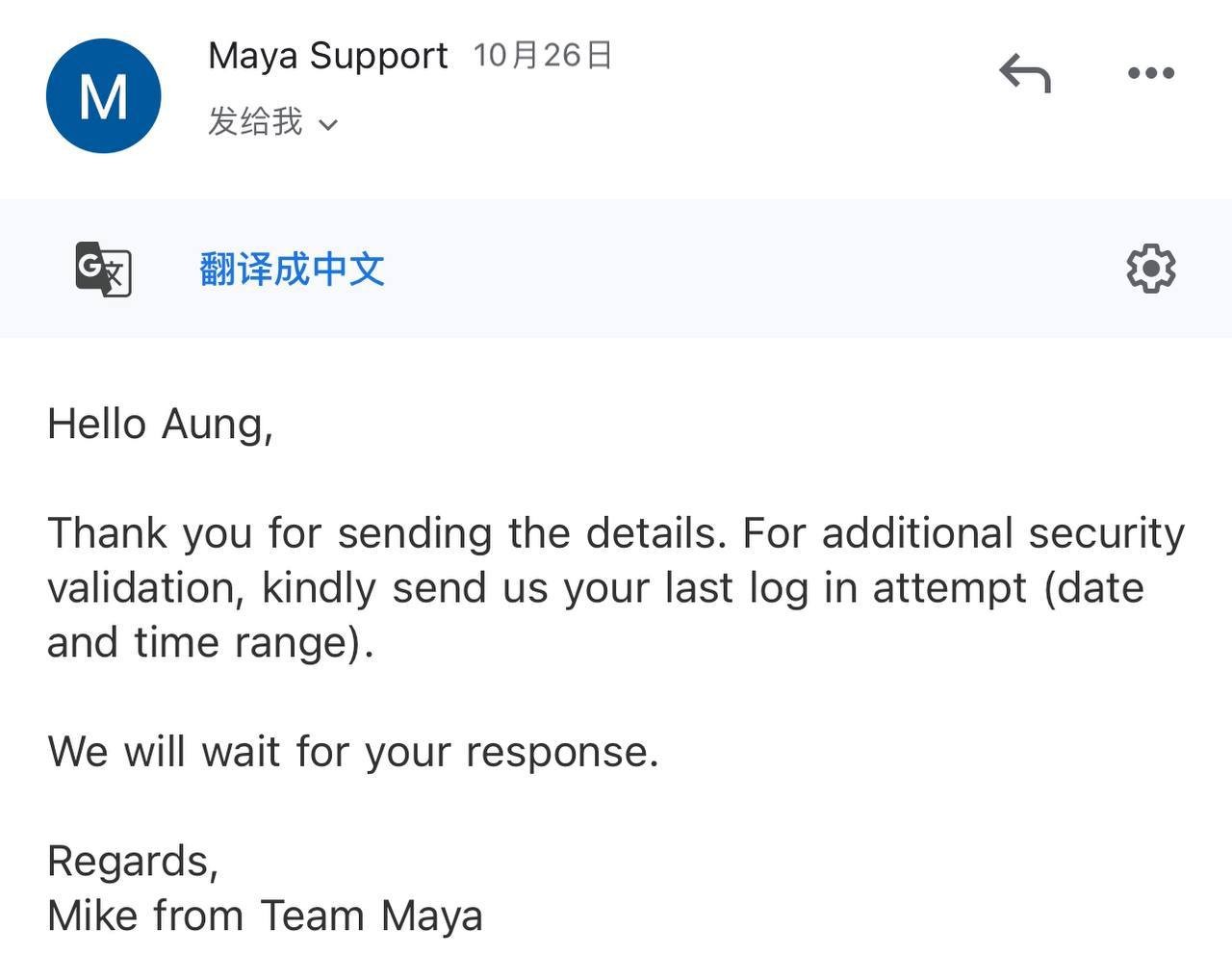Tap the Hello Aung greeting line
Viewport: 1232px width, 980px height.
pos(160,425)
